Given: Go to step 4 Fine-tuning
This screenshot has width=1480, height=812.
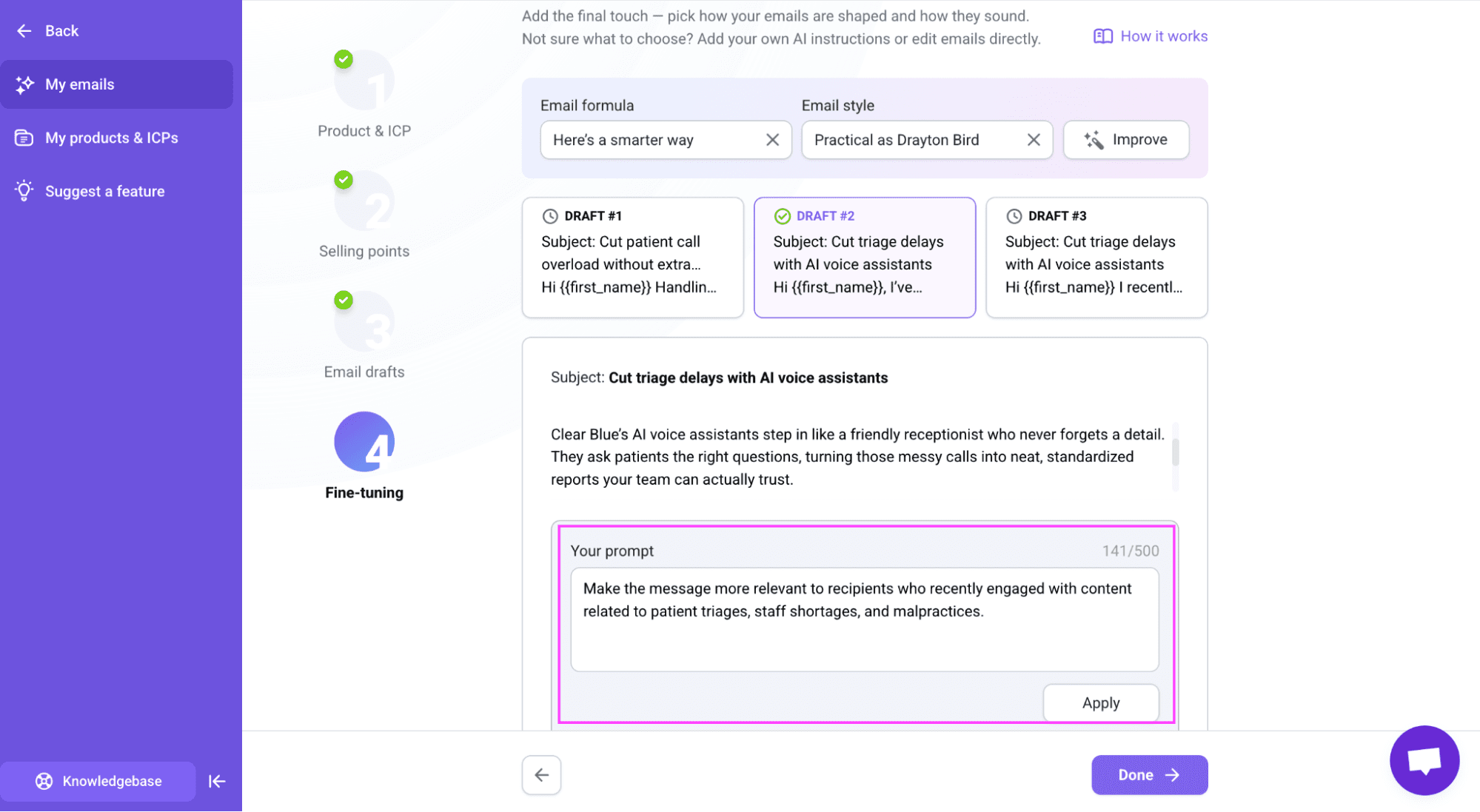Looking at the screenshot, I should point(364,441).
